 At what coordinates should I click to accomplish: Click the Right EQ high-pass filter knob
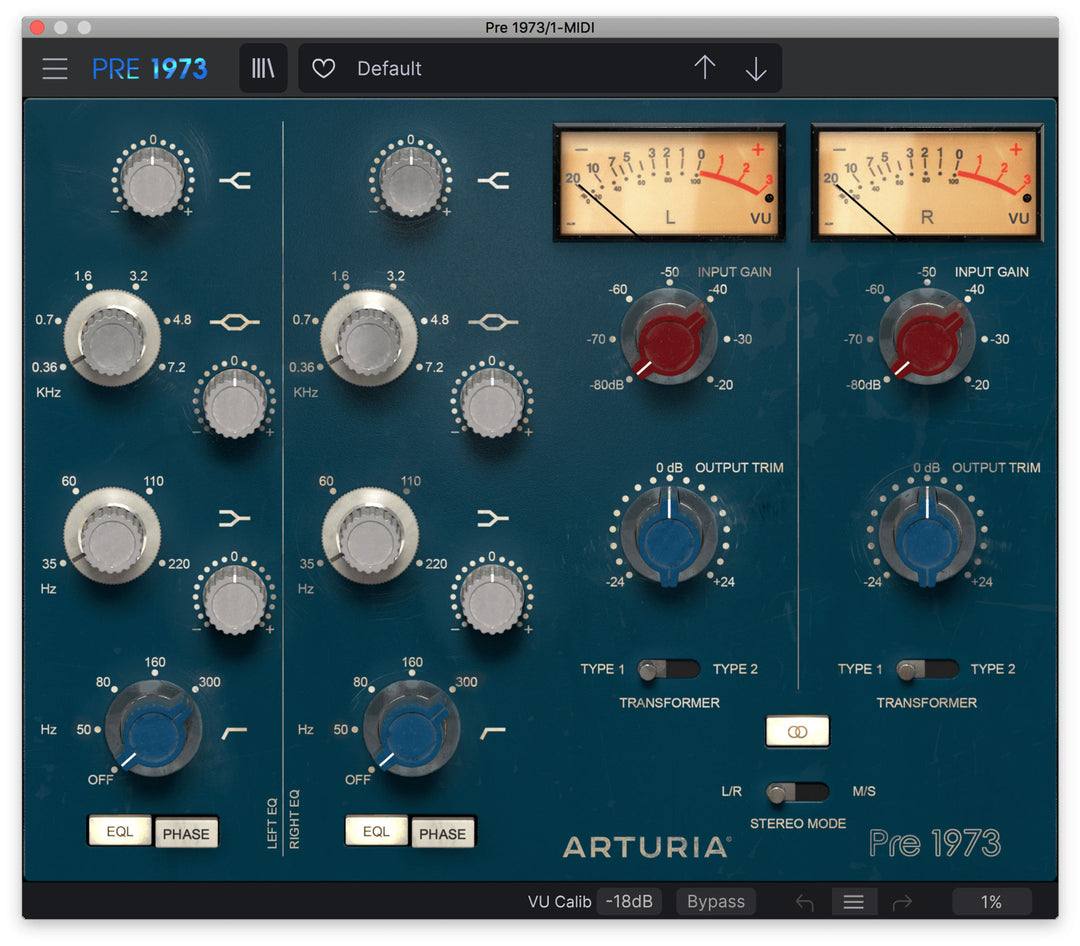coord(411,730)
